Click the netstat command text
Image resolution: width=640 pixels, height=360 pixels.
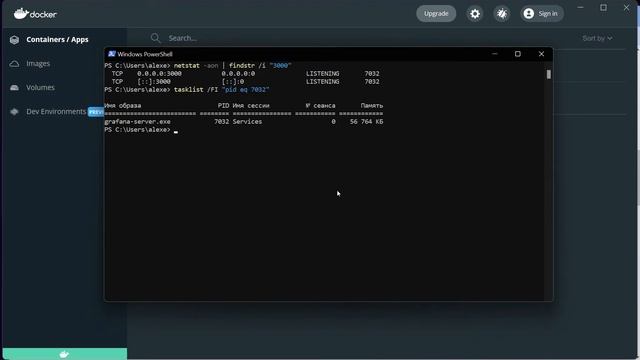click(x=187, y=65)
